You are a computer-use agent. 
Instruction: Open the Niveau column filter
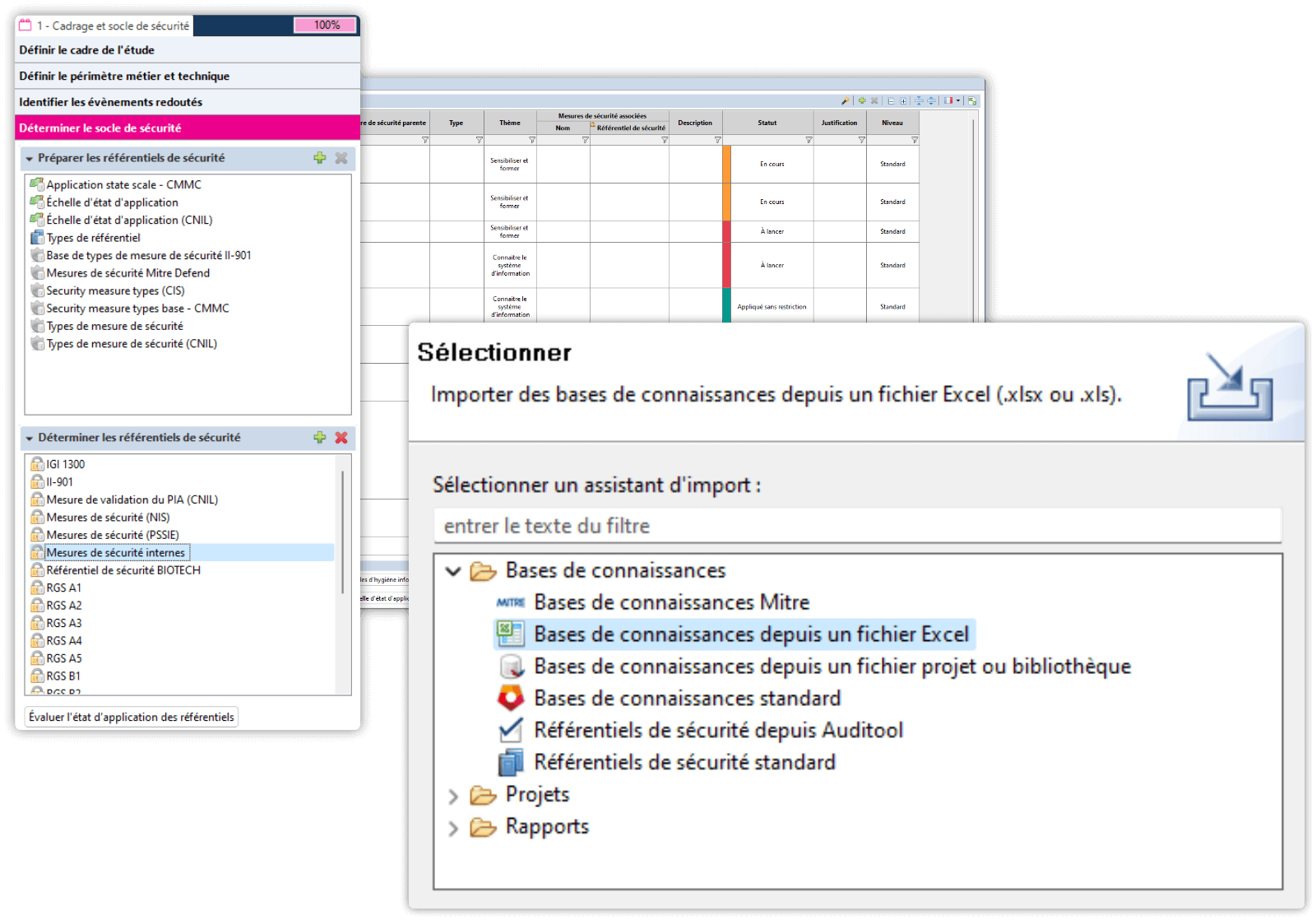coord(914,140)
